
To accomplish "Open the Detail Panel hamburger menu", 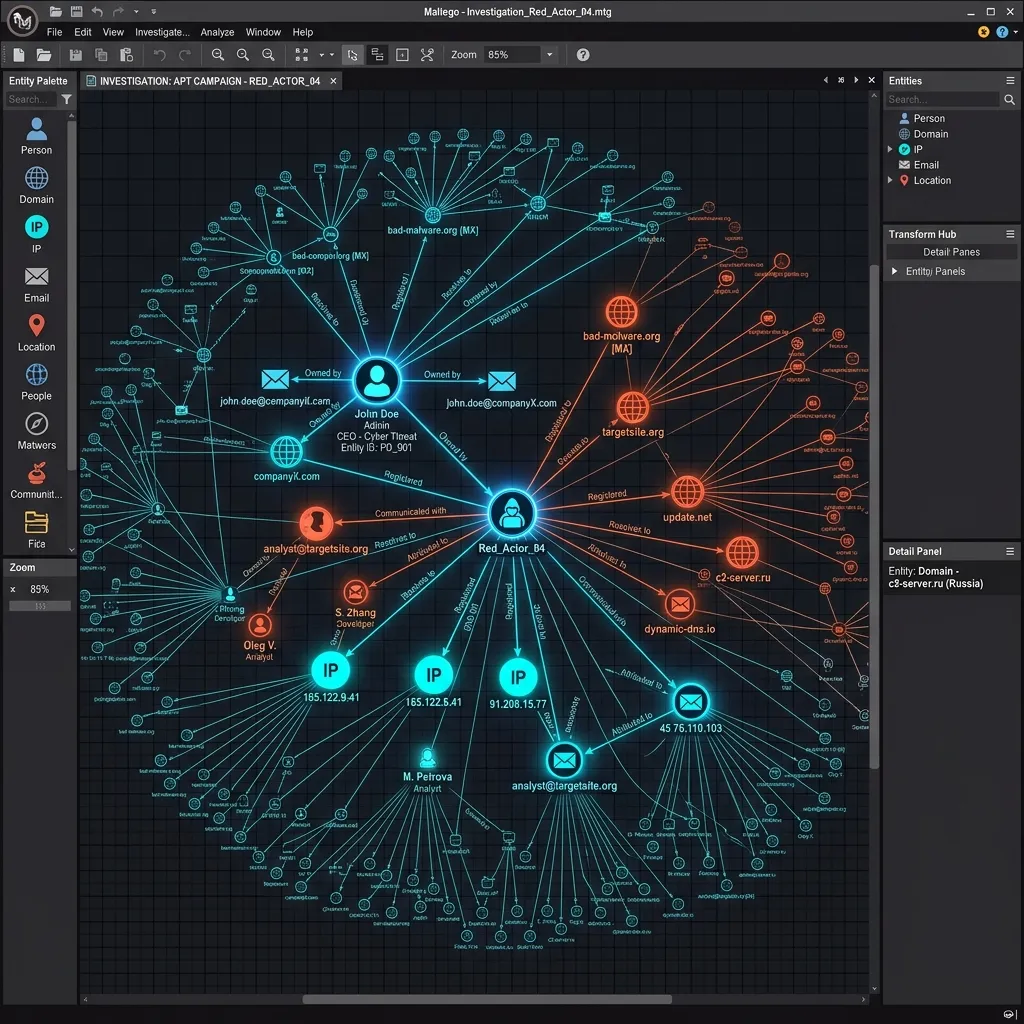I will (1010, 551).
